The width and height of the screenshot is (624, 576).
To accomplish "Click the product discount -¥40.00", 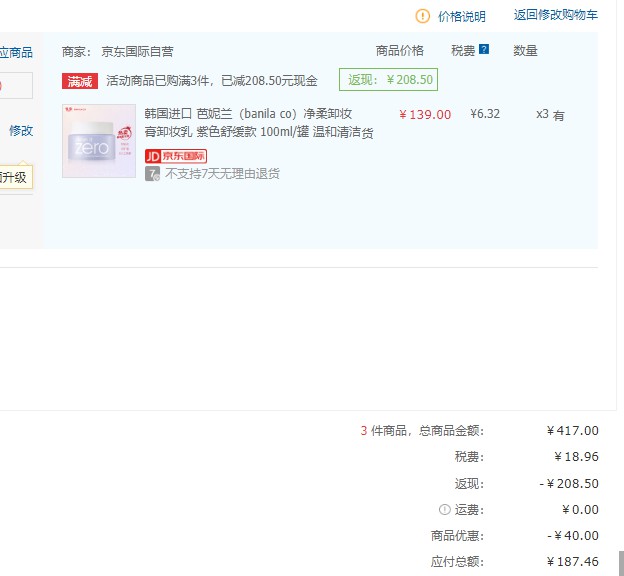I will (573, 536).
